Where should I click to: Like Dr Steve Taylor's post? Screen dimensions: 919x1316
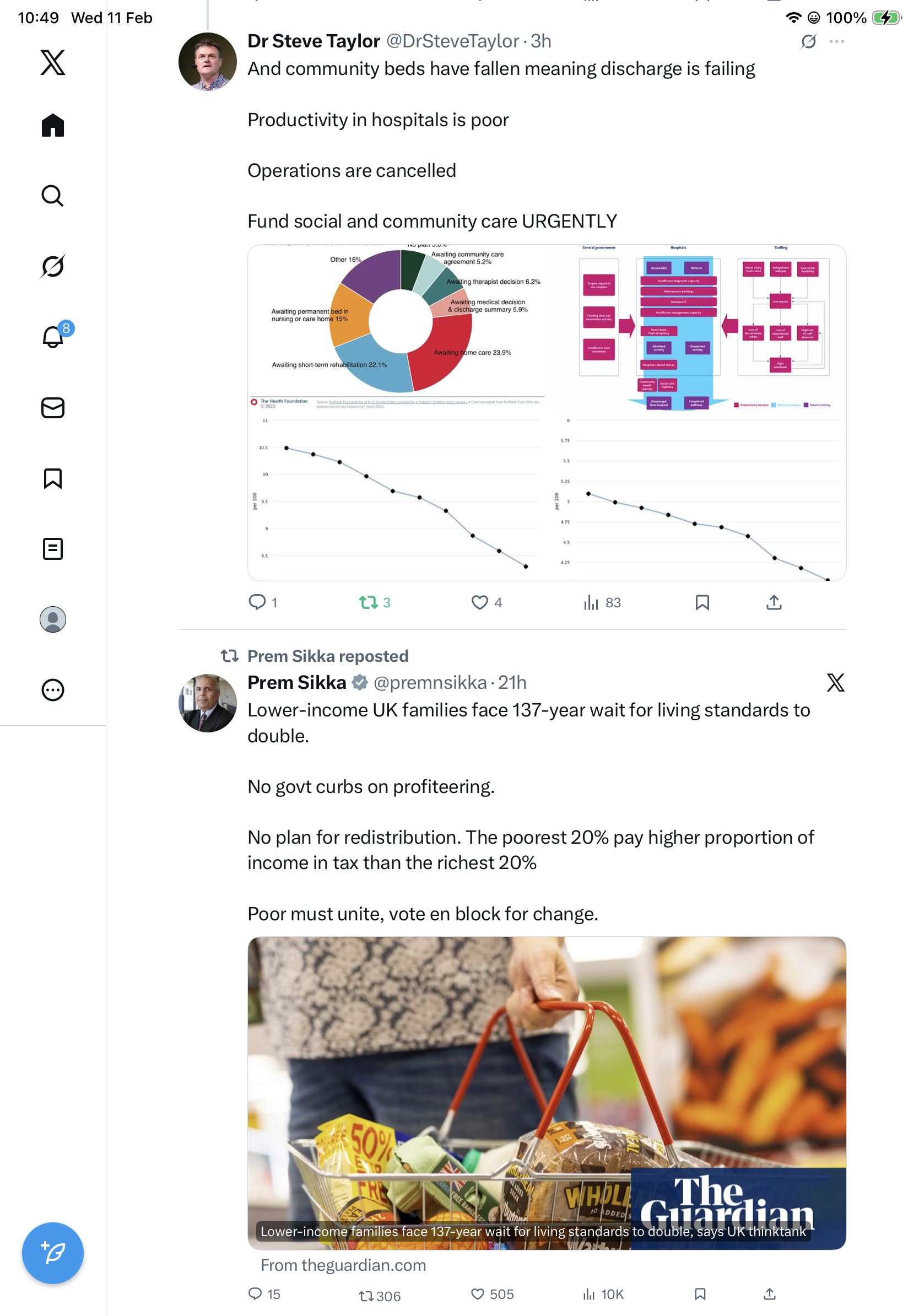click(479, 602)
